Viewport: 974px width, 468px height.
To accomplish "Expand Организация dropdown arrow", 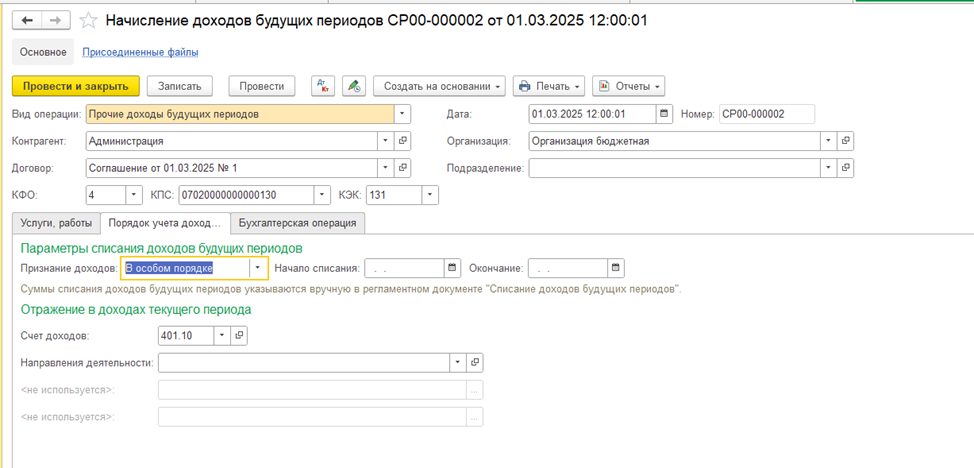I will pyautogui.click(x=829, y=141).
